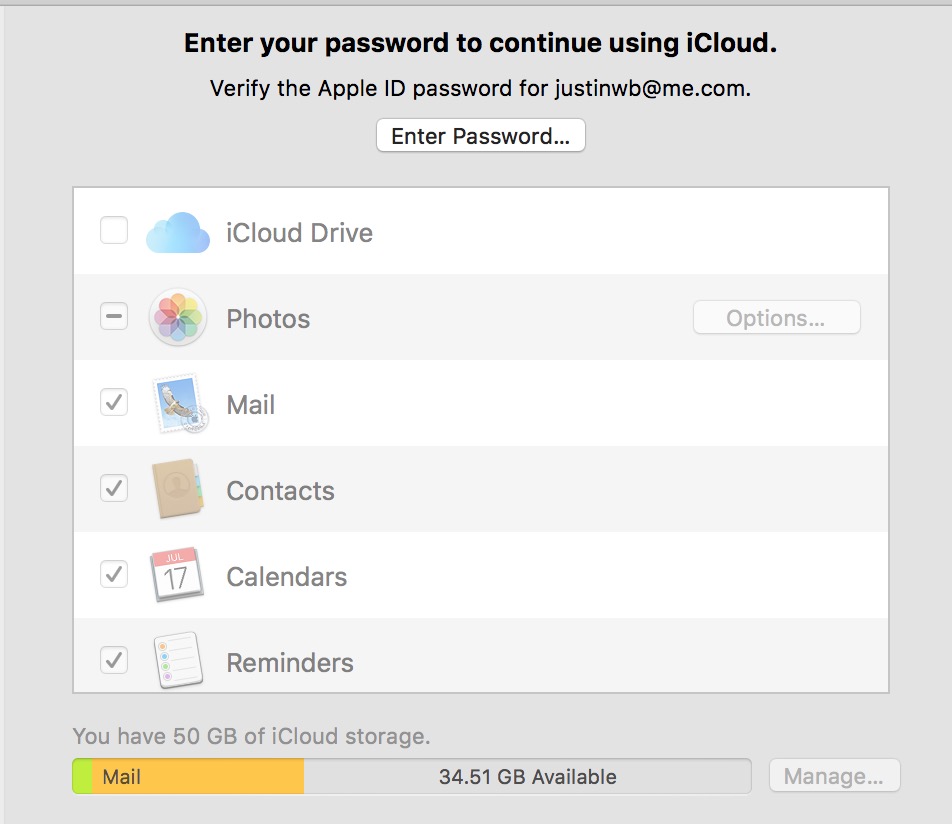Disable the Calendars checkbox
The height and width of the screenshot is (824, 952).
pyautogui.click(x=114, y=576)
